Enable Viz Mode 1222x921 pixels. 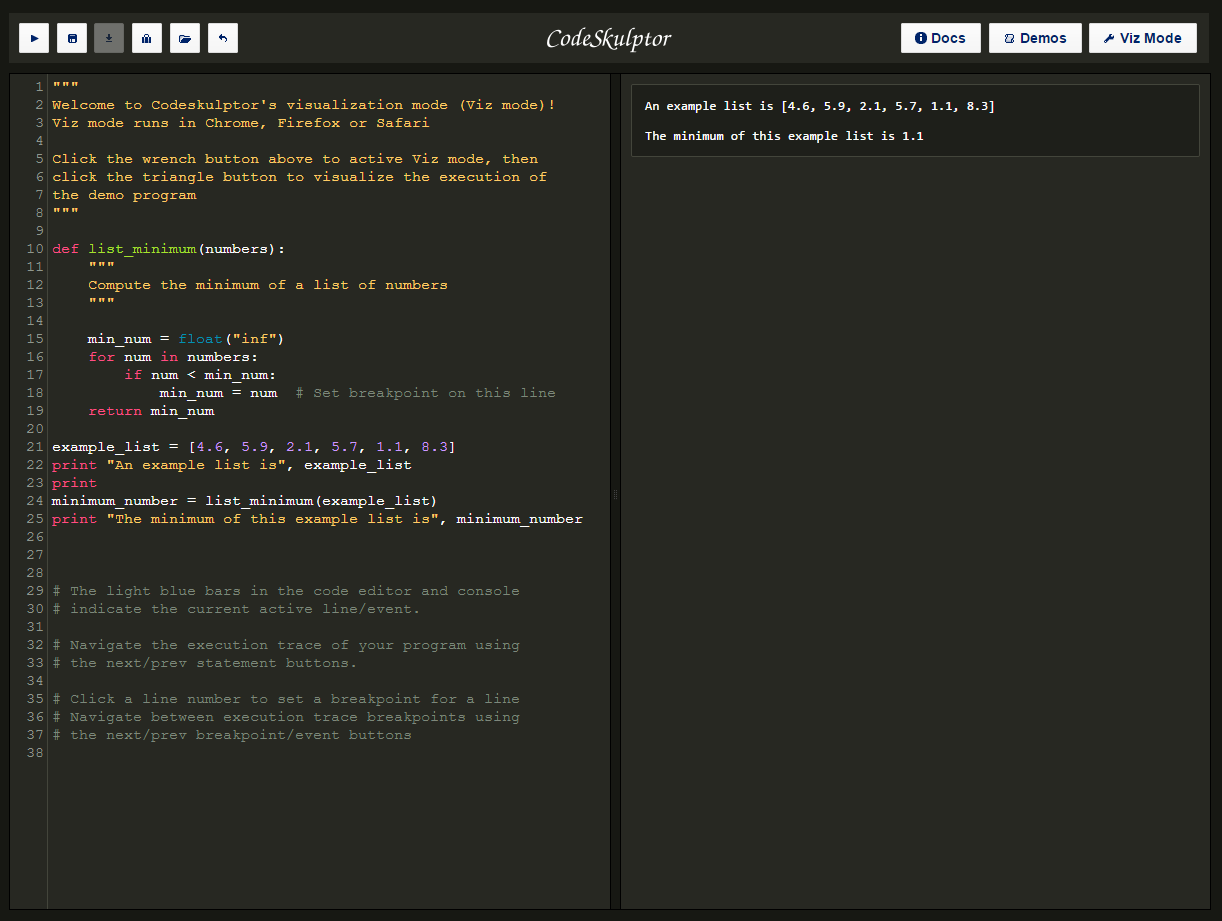coord(1143,37)
